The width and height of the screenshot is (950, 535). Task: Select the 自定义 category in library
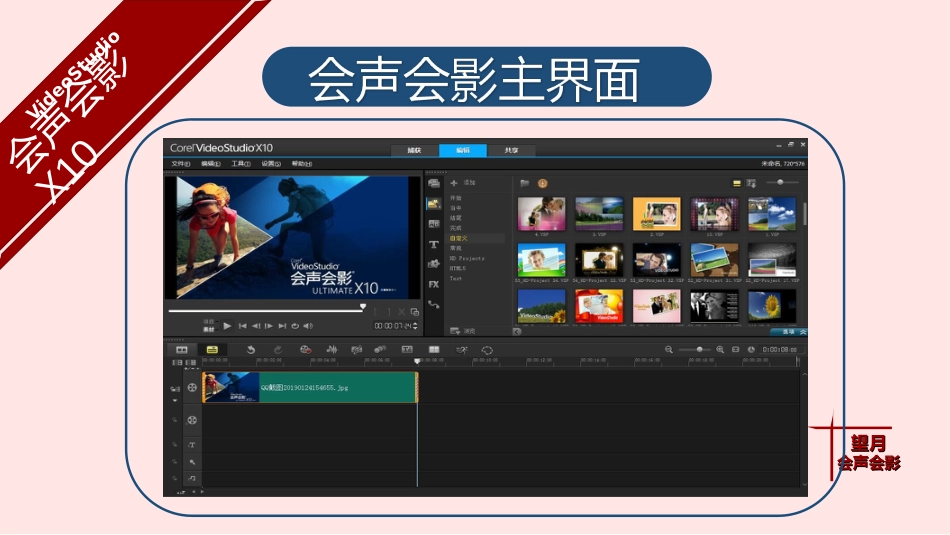476,238
